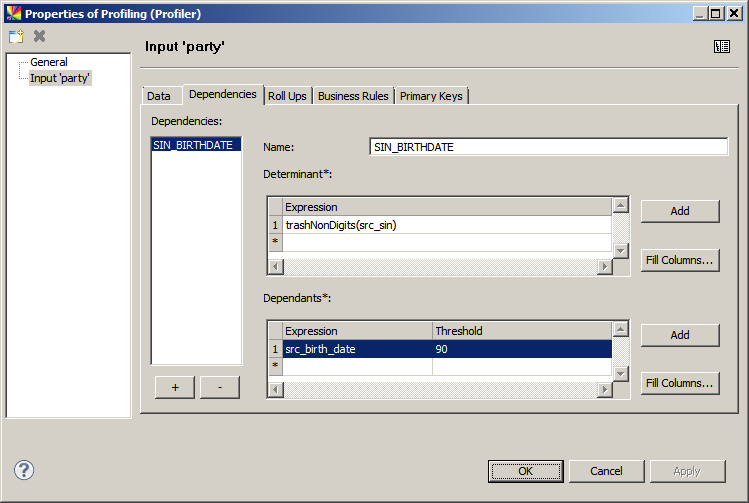Click the minus button under Dependencies list
749x503 pixels.
tap(220, 388)
